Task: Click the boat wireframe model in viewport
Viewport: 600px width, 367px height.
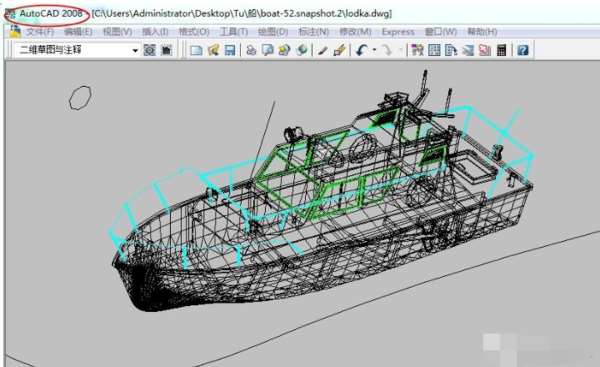Action: (x=321, y=191)
